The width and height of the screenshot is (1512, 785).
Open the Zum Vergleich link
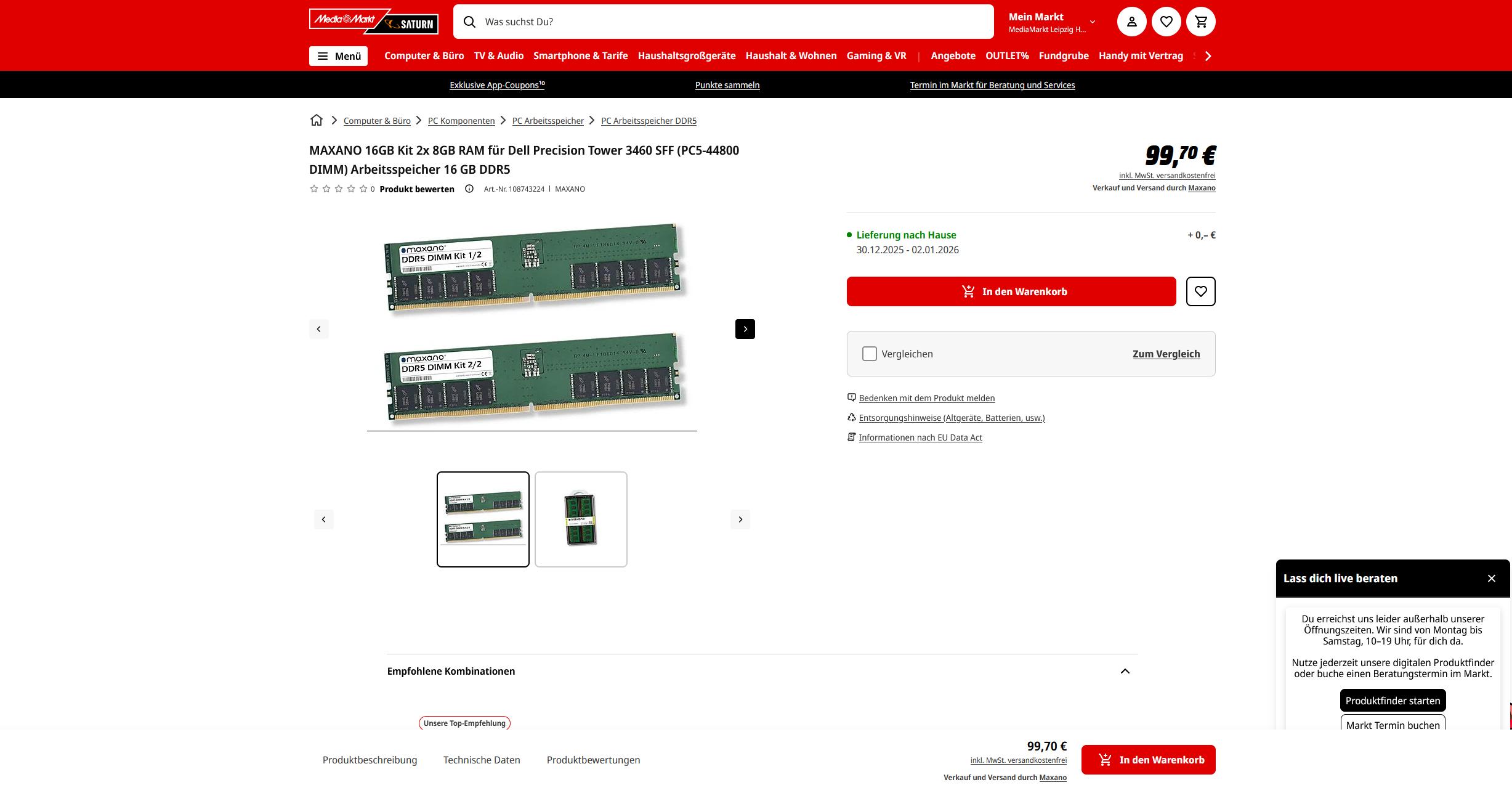1165,354
